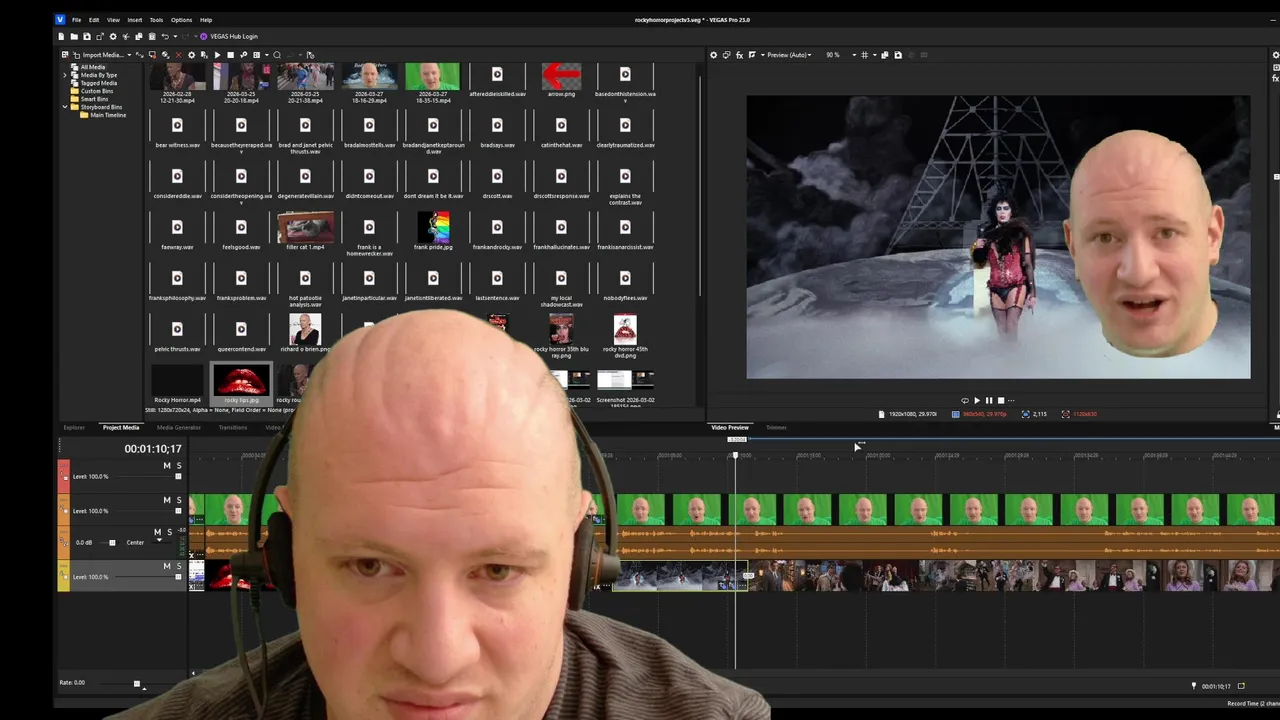Stop media preview in Project Media toolbar
Image resolution: width=1280 pixels, height=720 pixels.
[x=230, y=55]
